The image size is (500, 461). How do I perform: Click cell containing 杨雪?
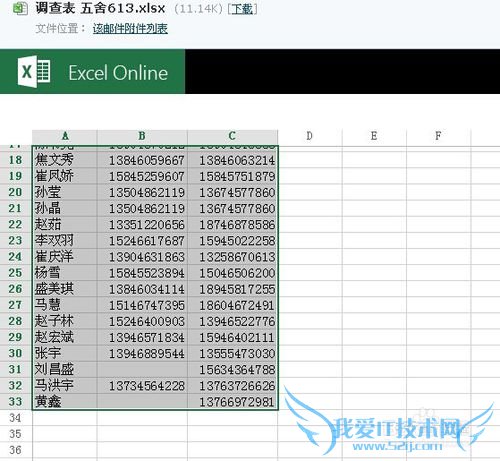[x=65, y=273]
